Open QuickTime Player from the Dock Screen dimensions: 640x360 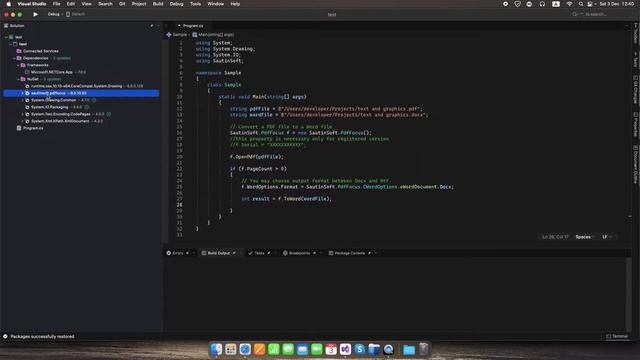(389, 349)
